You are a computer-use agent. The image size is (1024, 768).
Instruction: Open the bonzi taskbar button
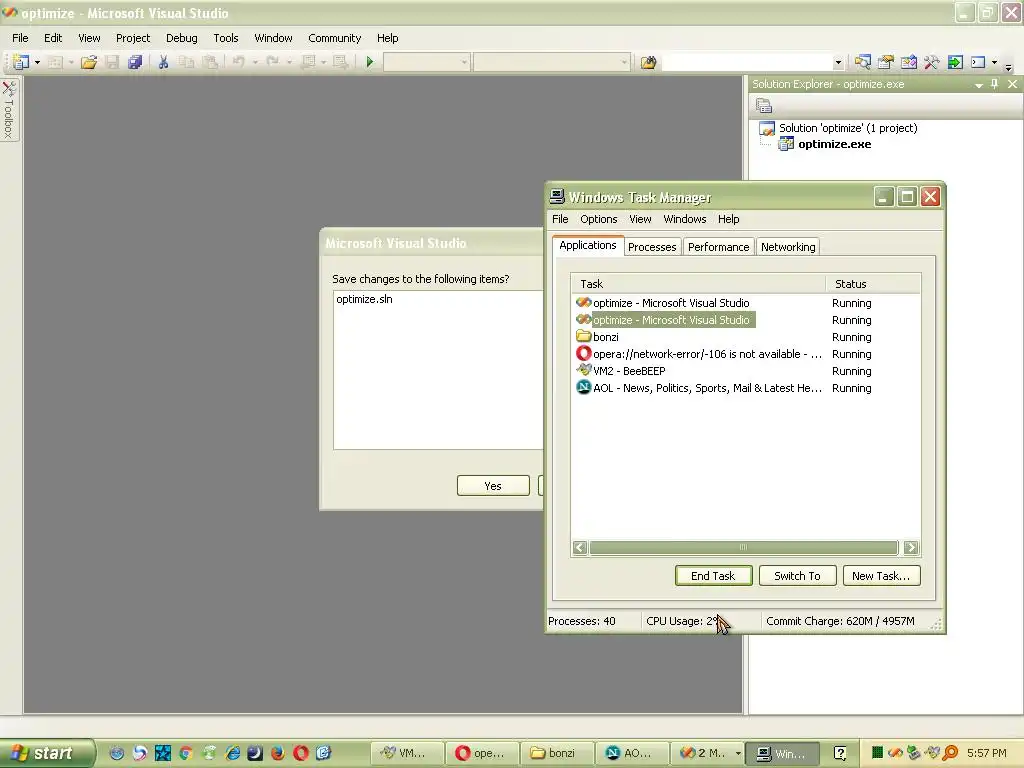click(556, 753)
